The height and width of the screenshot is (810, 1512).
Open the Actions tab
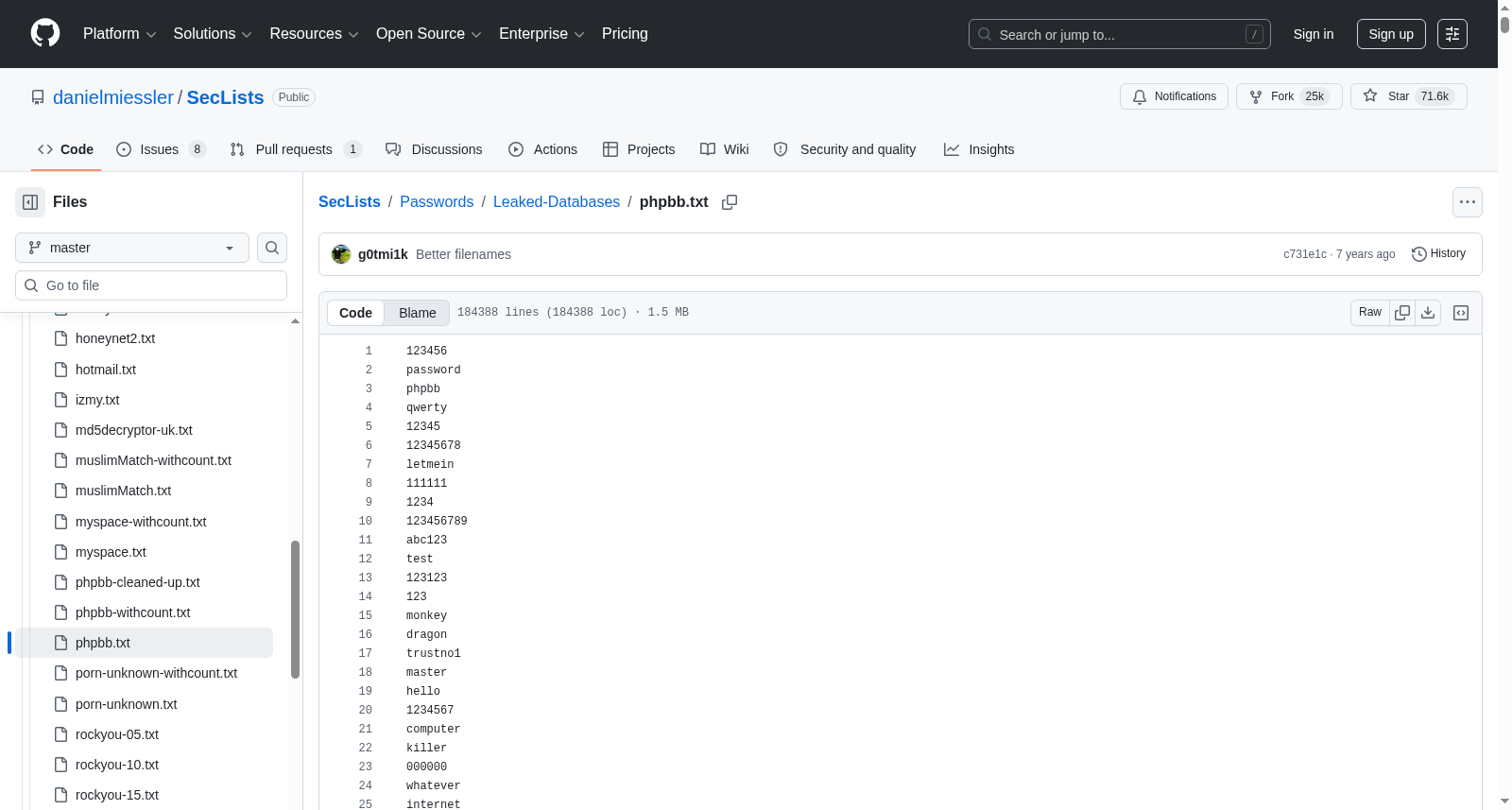coord(542,149)
